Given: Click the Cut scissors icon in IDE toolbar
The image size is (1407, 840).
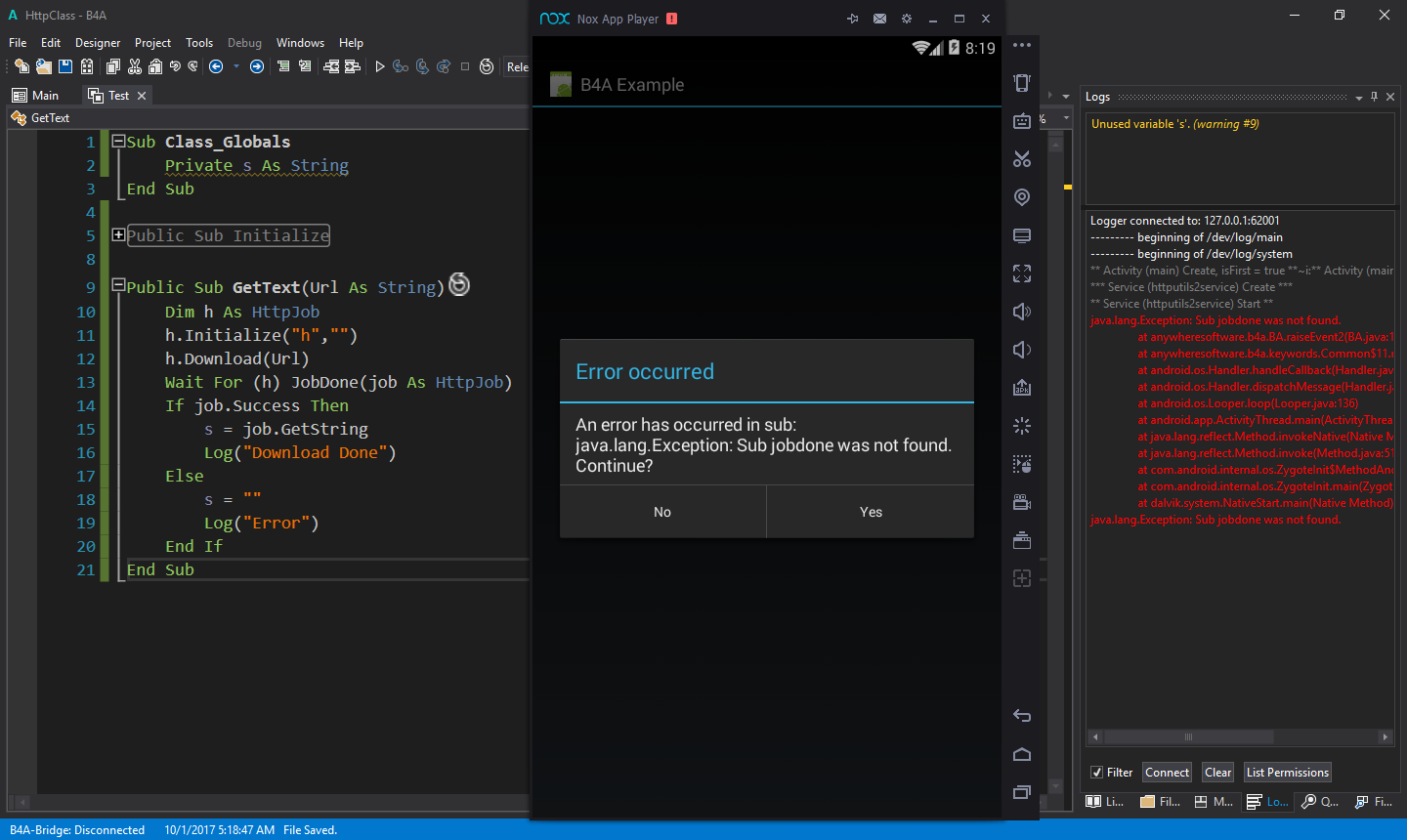Looking at the screenshot, I should coord(135,66).
